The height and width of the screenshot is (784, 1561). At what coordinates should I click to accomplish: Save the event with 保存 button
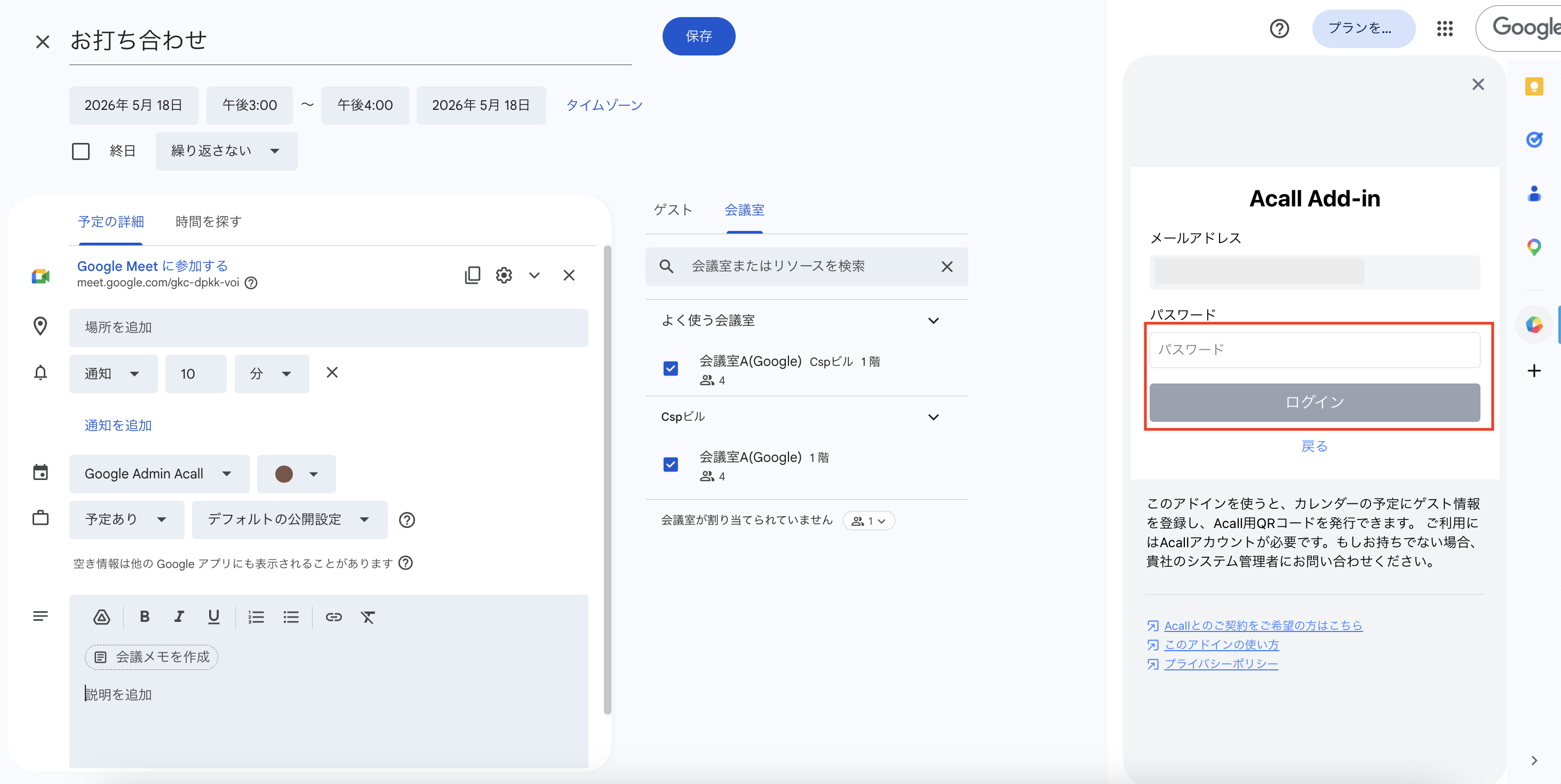click(698, 36)
